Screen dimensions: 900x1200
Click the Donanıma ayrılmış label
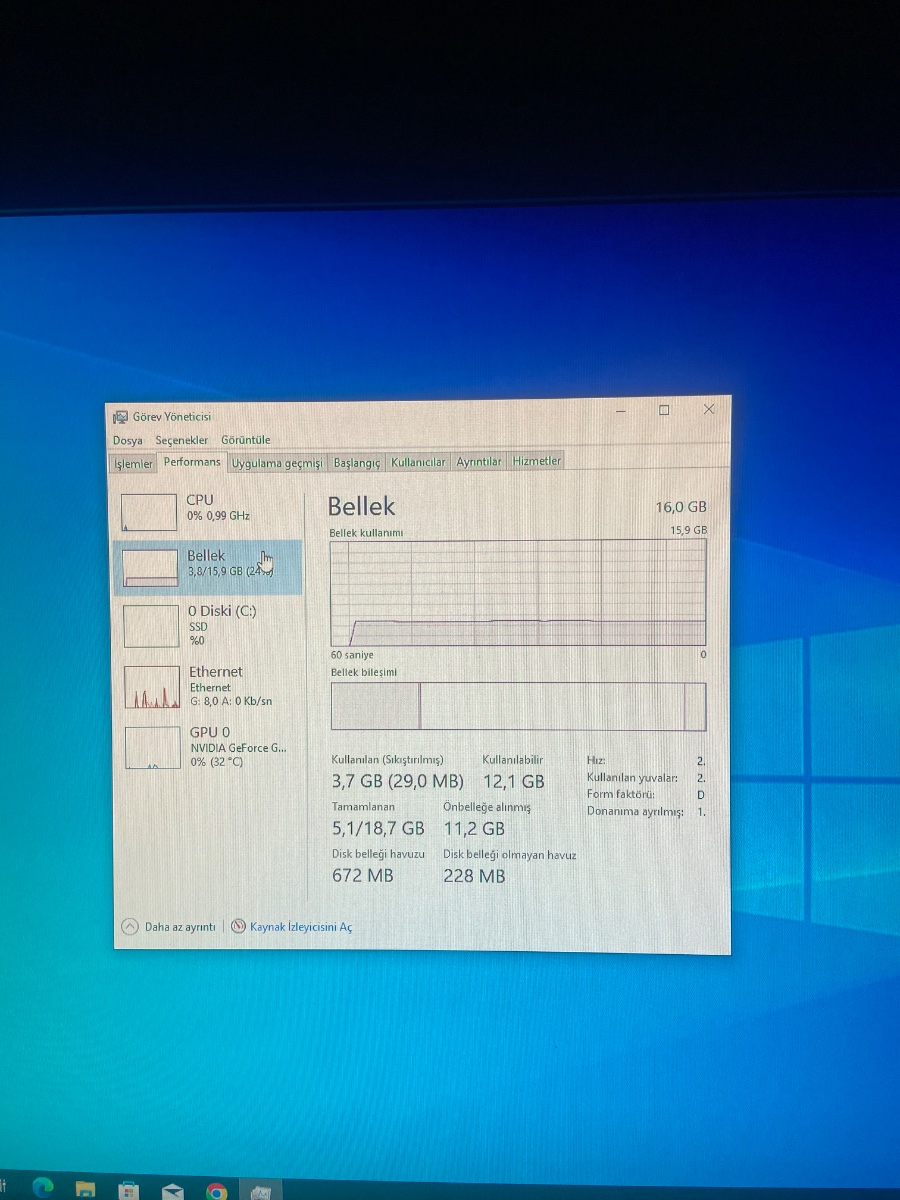[x=635, y=811]
